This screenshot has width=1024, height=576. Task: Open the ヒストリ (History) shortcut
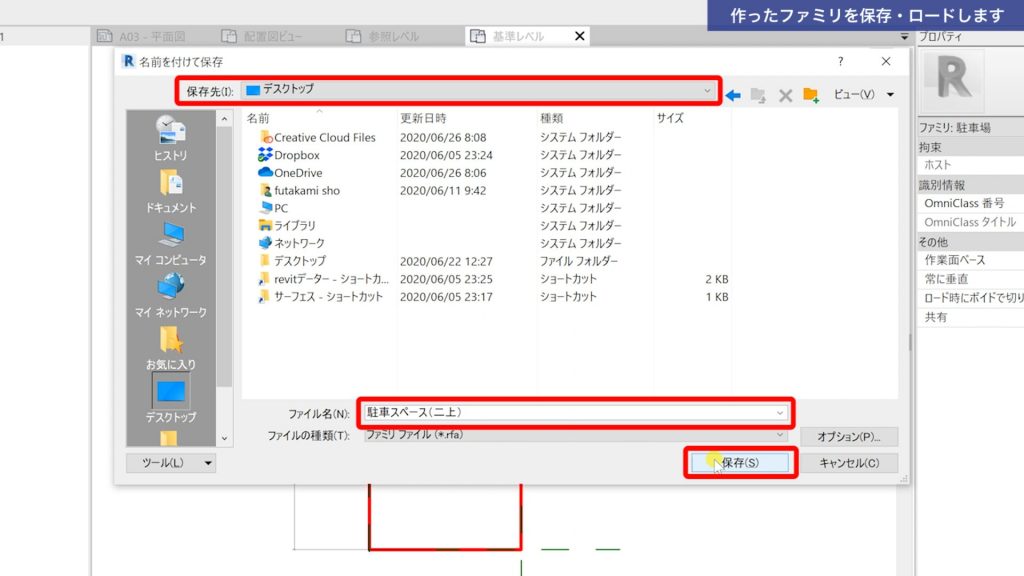click(x=170, y=138)
